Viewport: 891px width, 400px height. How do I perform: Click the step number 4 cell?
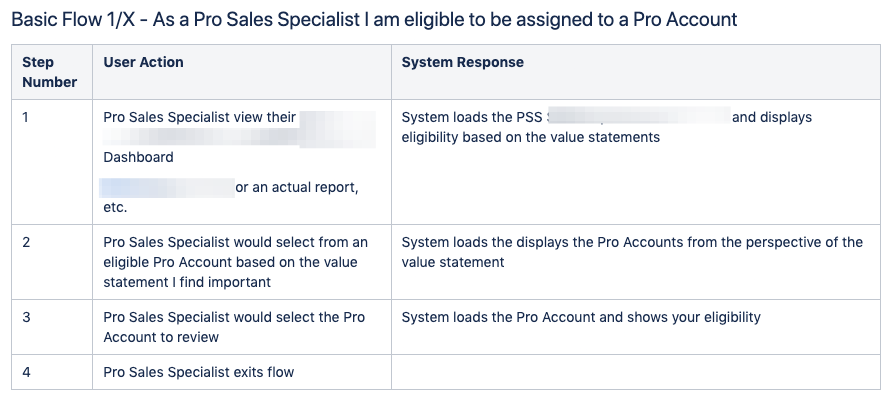26,373
